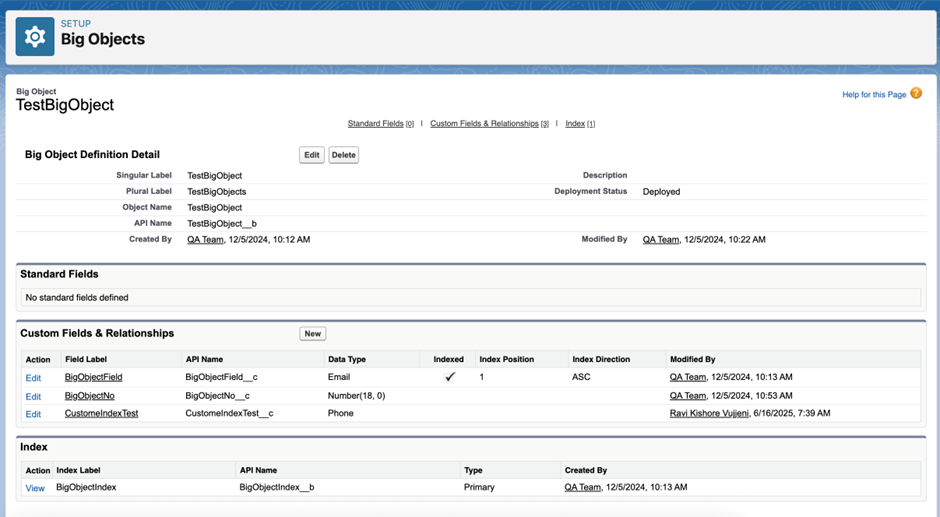
Task: Jump to Custom Fields & Relationships link
Action: click(484, 124)
